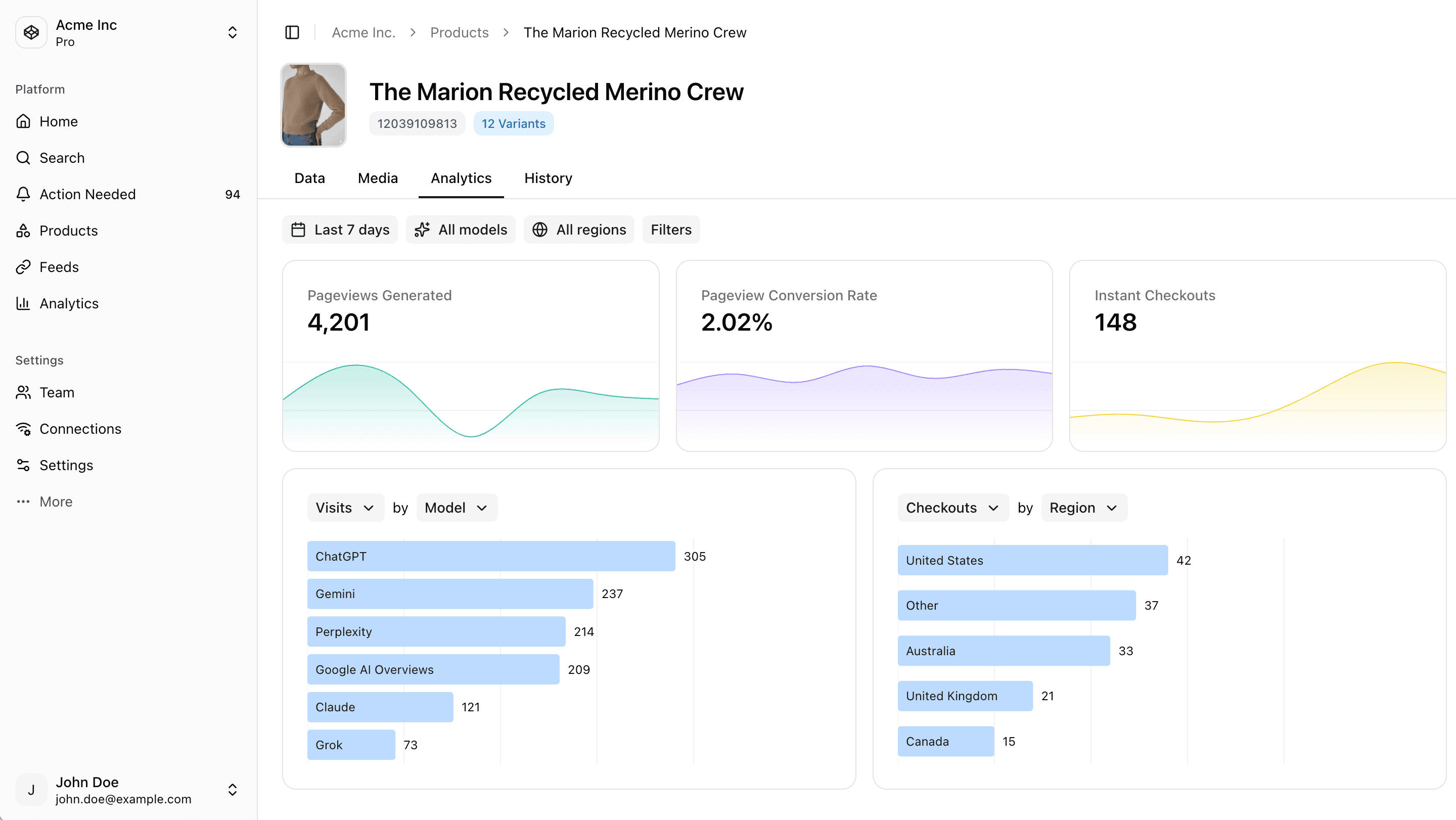Screen dimensions: 1456x820
Task: Click the product photo thumbnail
Action: (x=313, y=105)
